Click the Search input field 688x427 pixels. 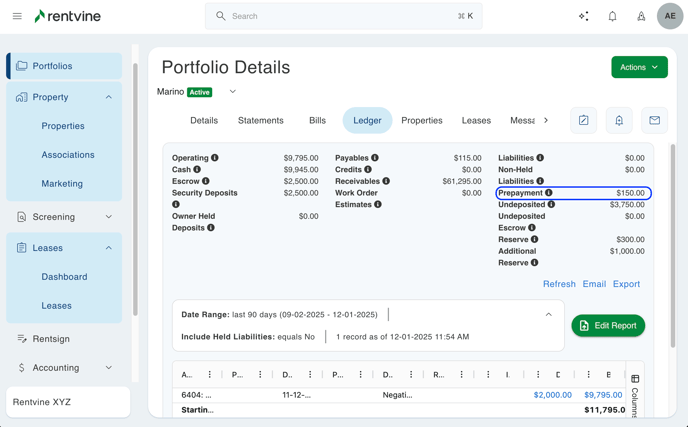[x=343, y=16]
